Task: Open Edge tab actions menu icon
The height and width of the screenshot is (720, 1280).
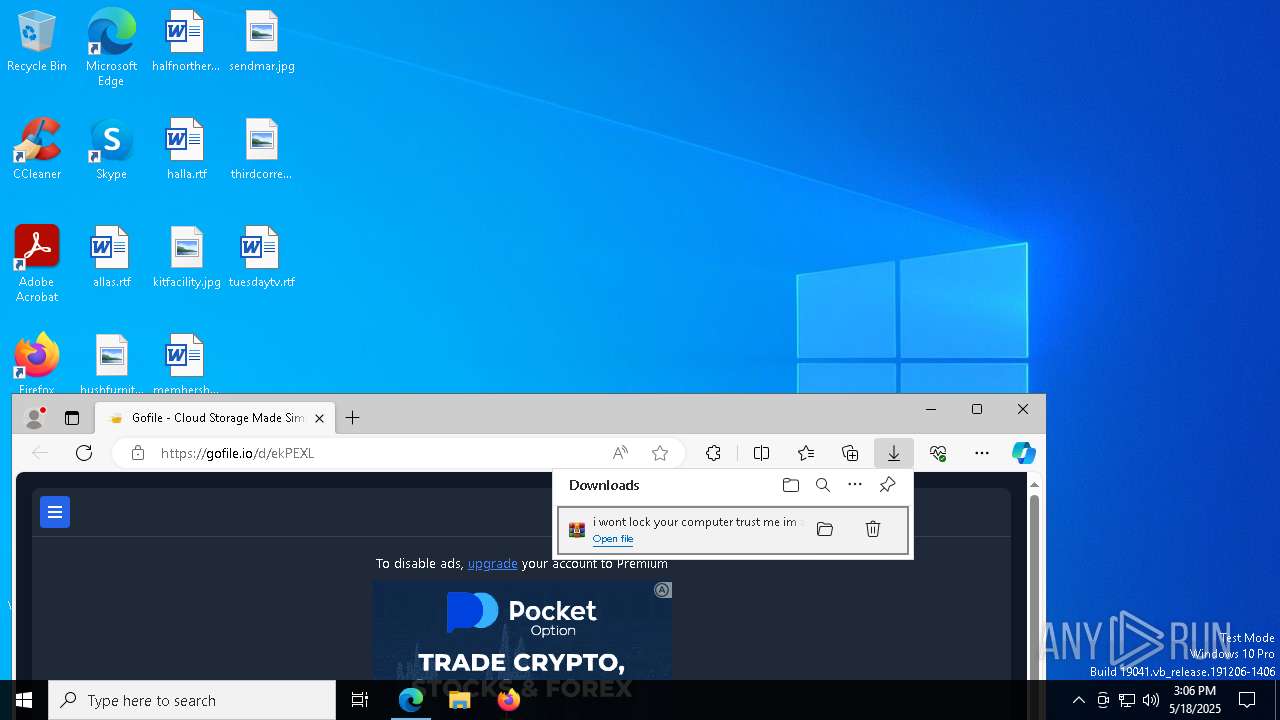Action: tap(72, 418)
